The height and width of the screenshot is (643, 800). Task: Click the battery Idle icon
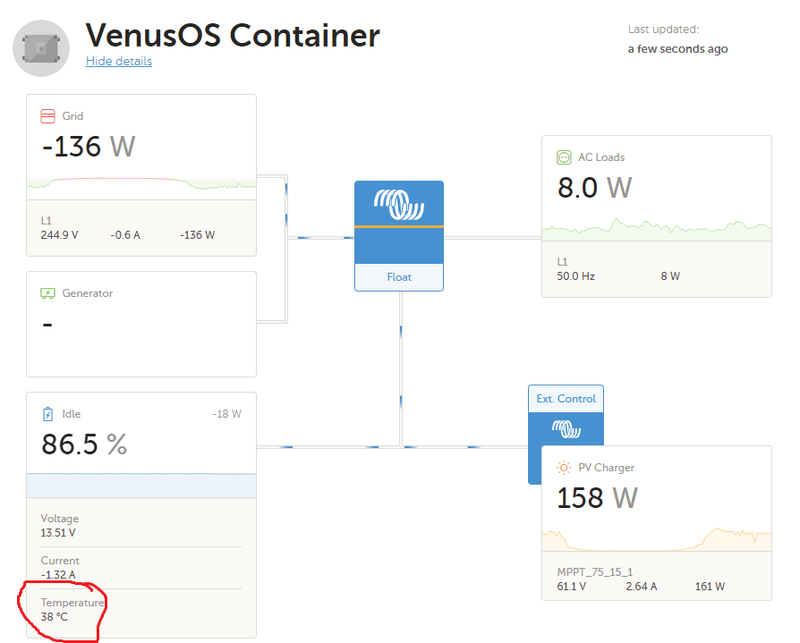click(x=47, y=414)
